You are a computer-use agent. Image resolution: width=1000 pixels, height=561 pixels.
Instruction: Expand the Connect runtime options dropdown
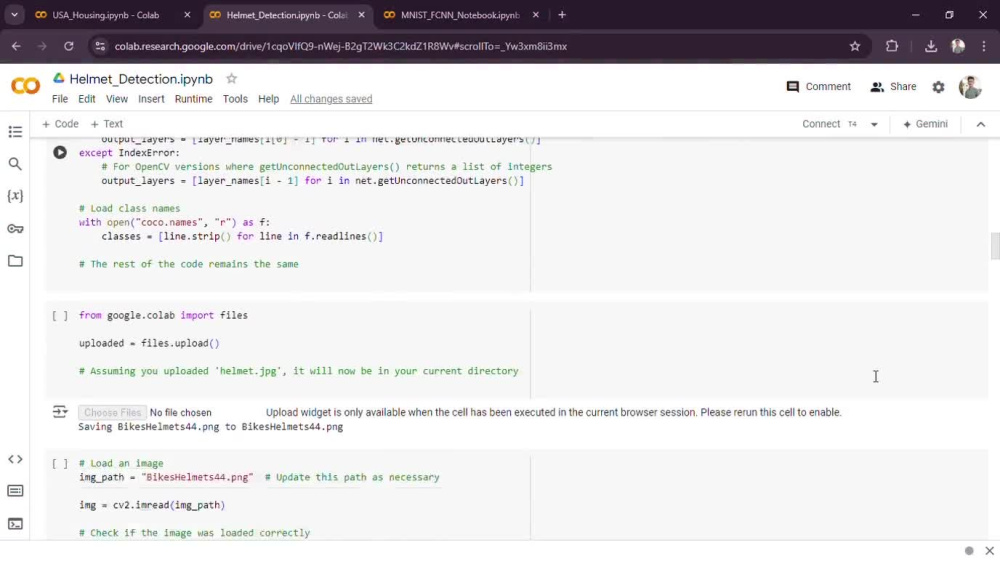click(874, 124)
